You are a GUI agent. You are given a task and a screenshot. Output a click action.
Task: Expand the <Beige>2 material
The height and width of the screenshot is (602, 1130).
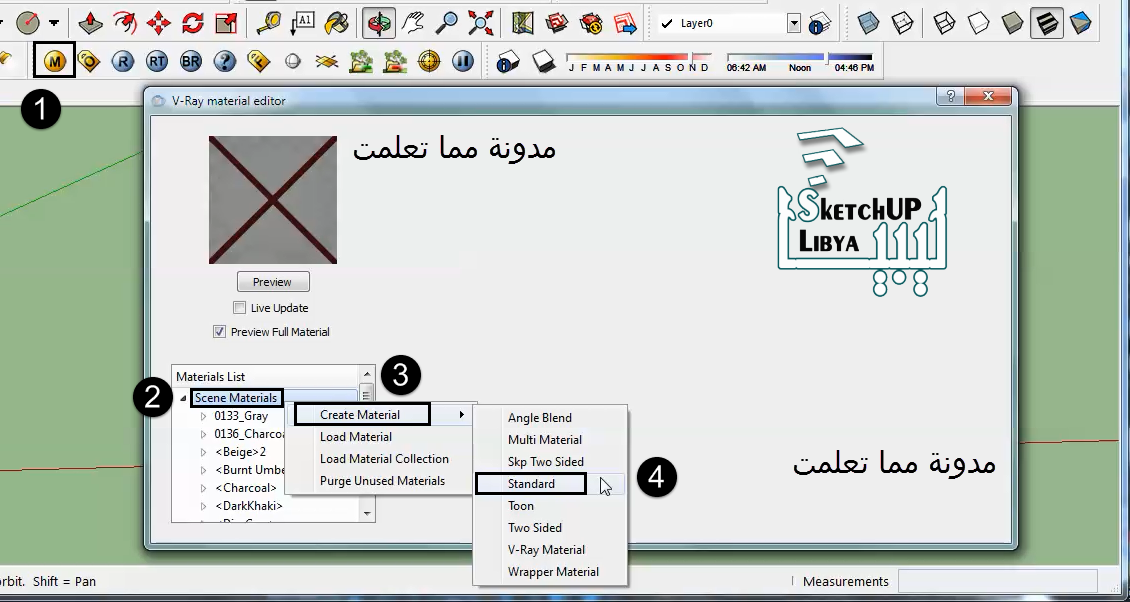click(203, 452)
